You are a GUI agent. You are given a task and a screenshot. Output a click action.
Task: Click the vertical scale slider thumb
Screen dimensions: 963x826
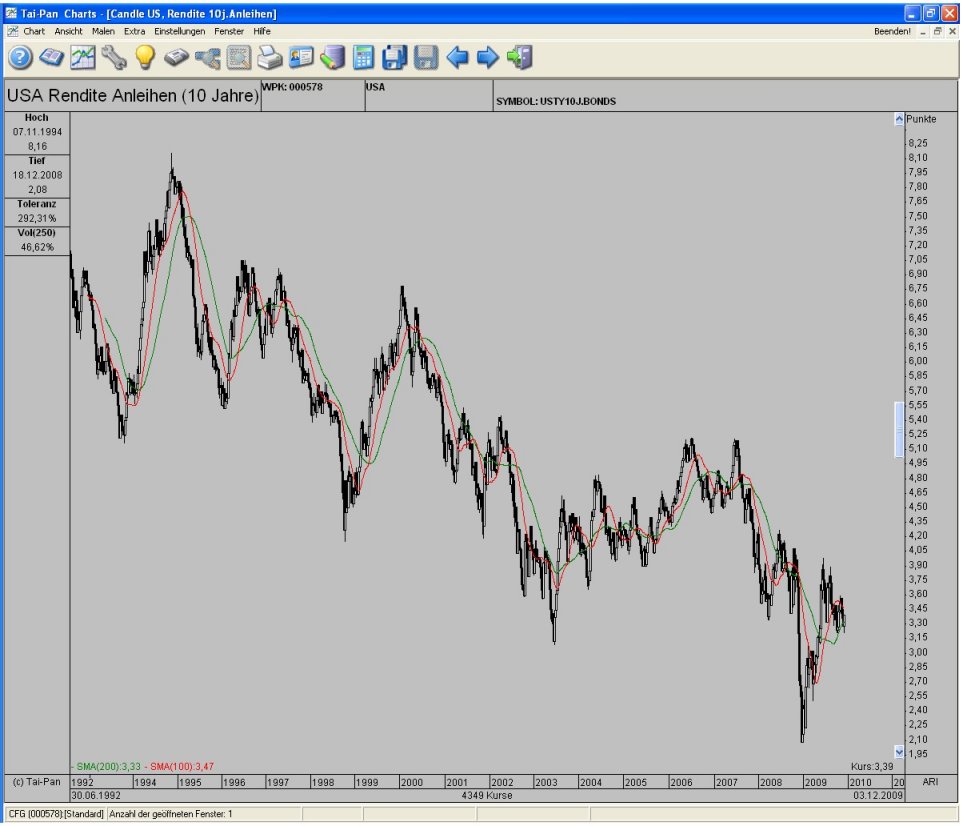point(898,429)
